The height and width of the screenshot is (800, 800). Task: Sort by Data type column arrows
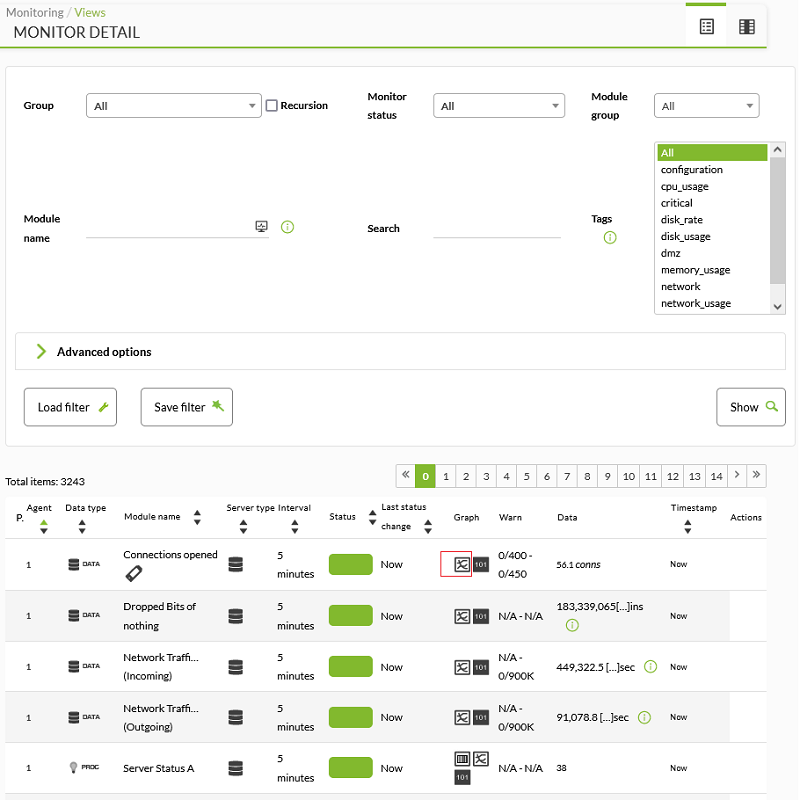click(x=82, y=527)
